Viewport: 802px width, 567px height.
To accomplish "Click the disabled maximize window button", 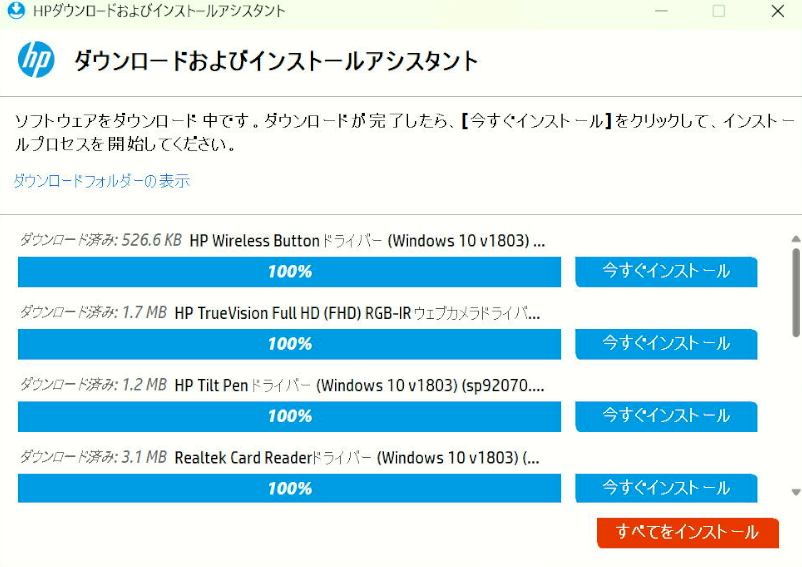I will coord(719,11).
